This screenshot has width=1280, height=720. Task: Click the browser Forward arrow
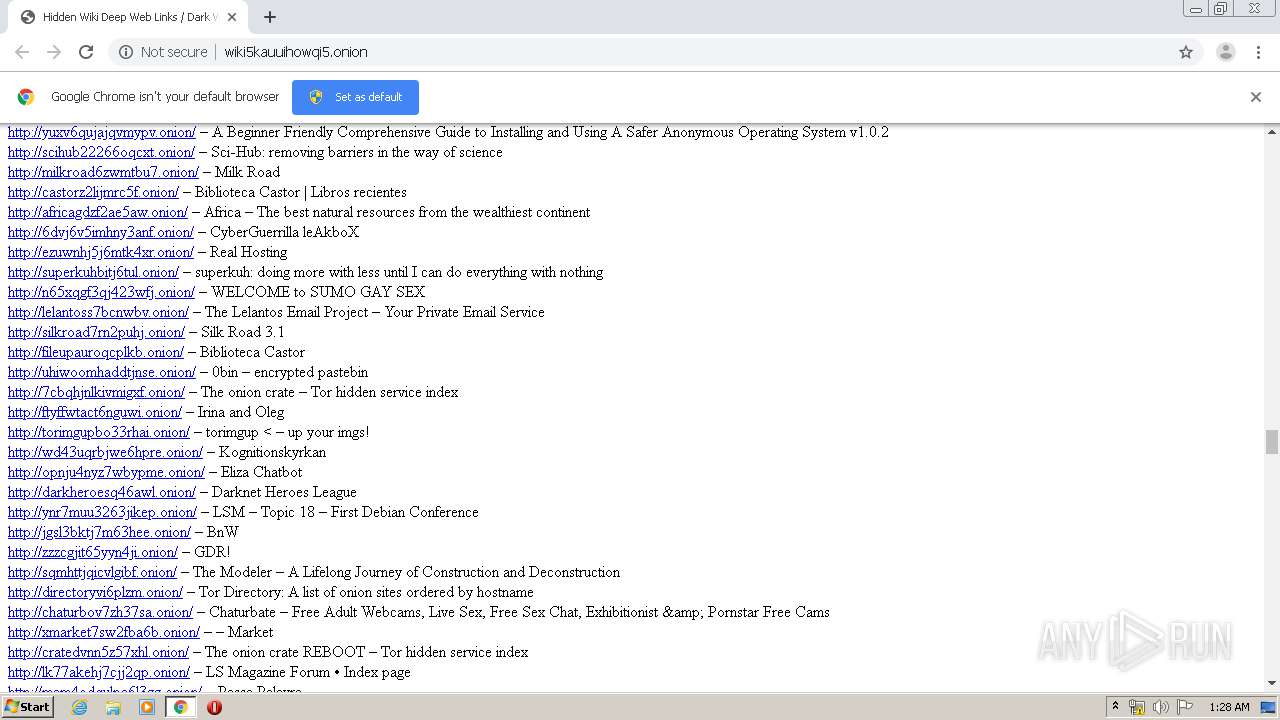(54, 52)
